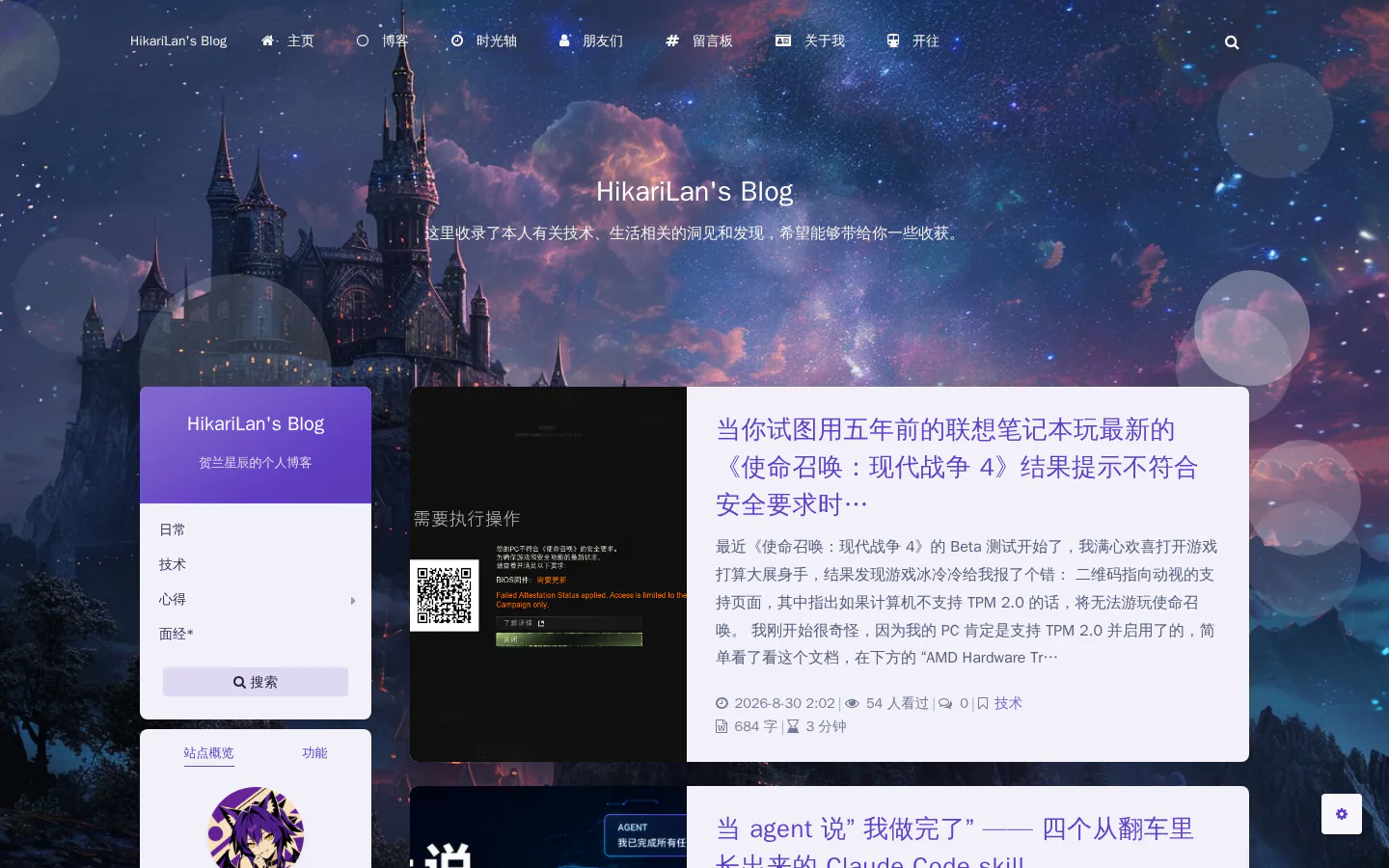Select the 面经* category in sidebar
The width and height of the screenshot is (1389, 868).
(x=177, y=634)
